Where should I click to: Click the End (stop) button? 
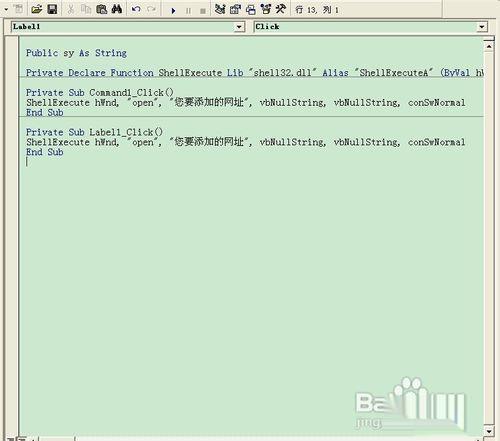203,11
